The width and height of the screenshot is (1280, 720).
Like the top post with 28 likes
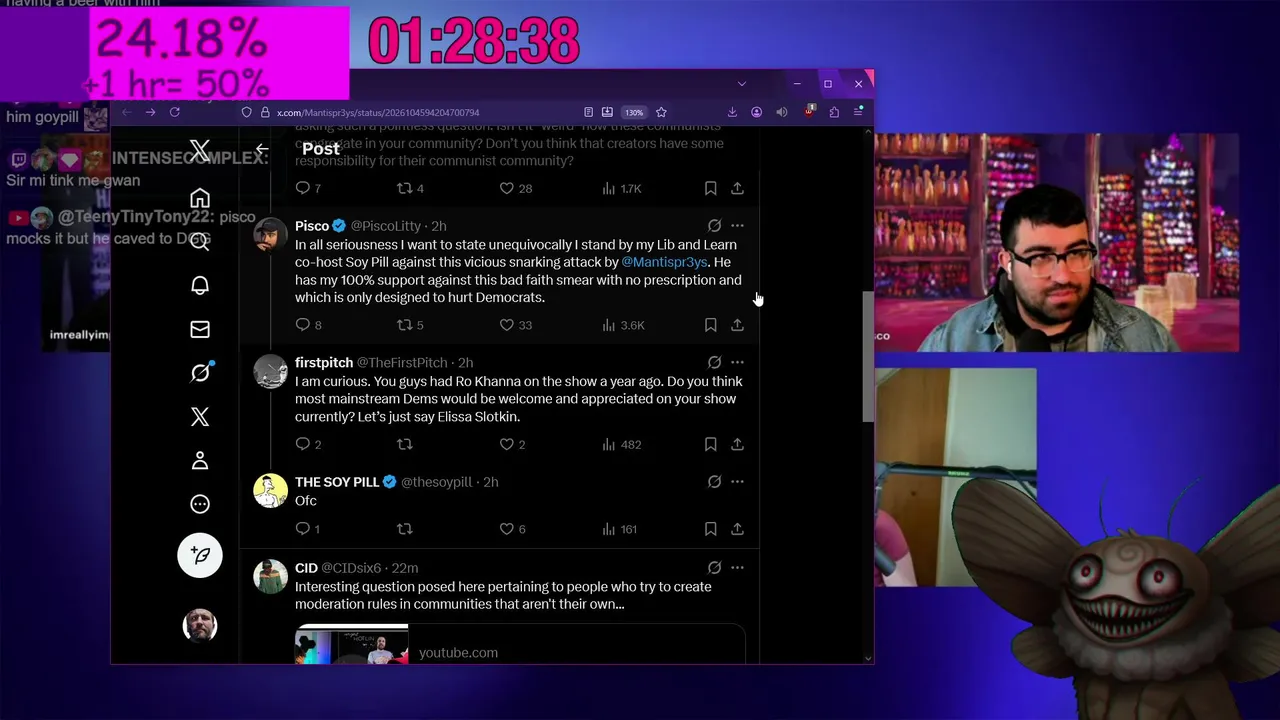coord(506,188)
